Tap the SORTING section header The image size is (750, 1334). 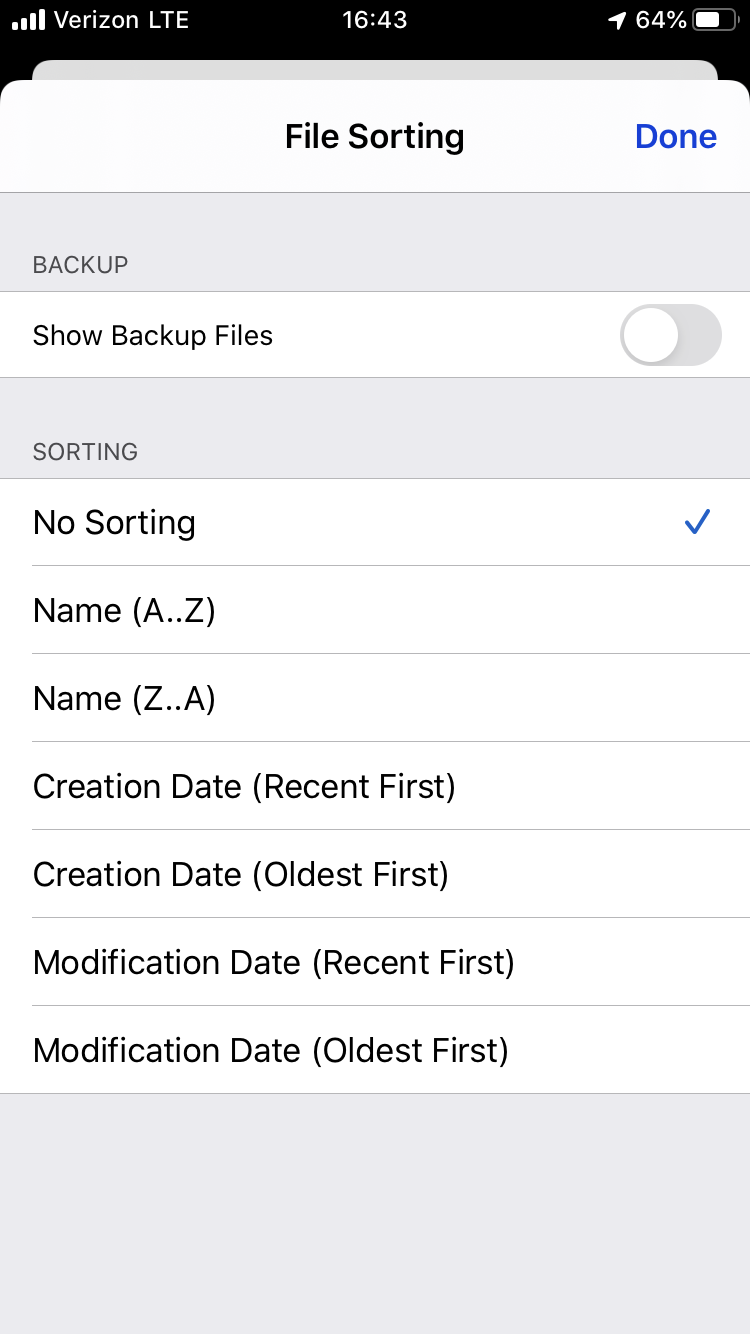(85, 452)
